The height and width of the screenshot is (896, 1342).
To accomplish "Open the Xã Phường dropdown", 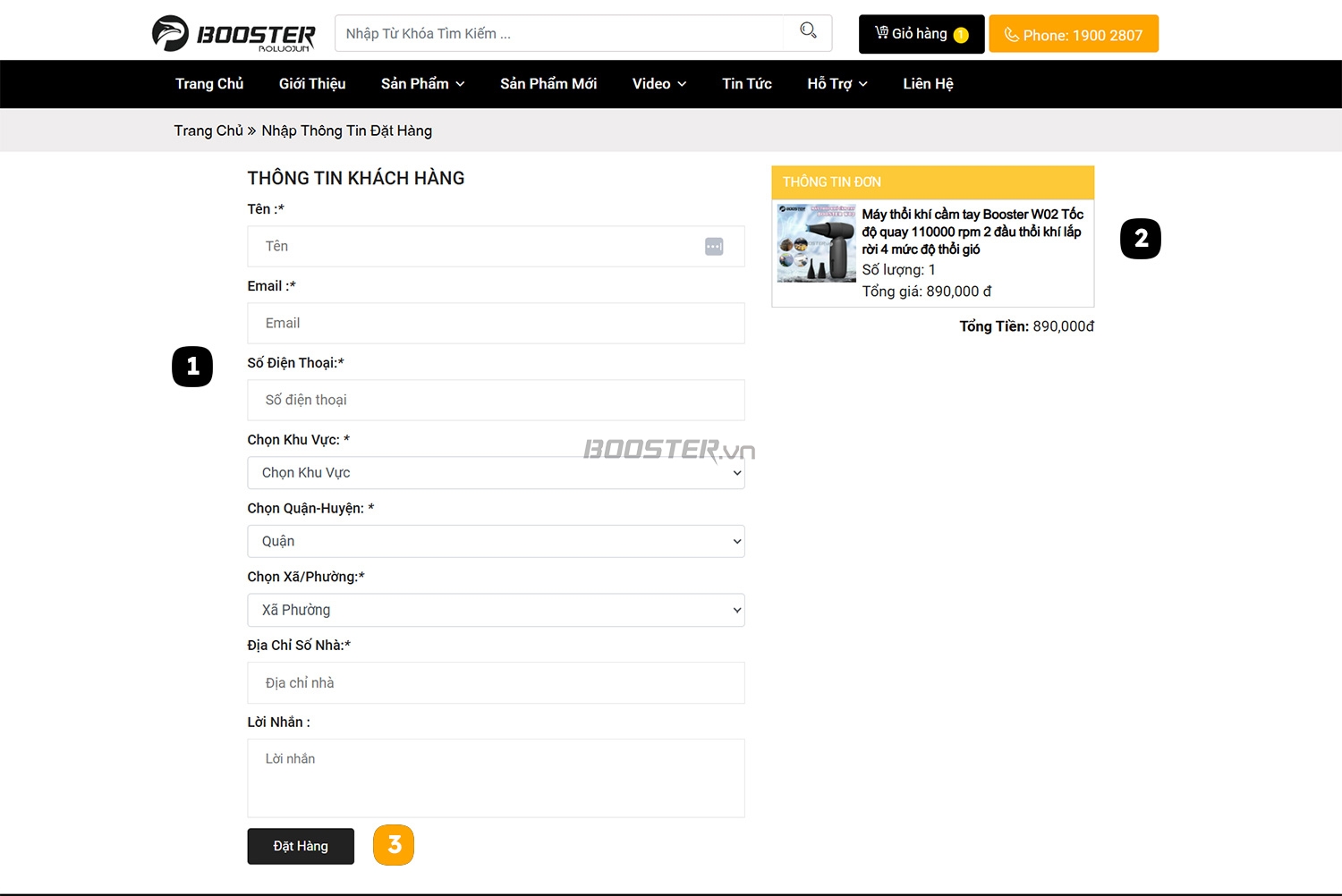I will [496, 610].
